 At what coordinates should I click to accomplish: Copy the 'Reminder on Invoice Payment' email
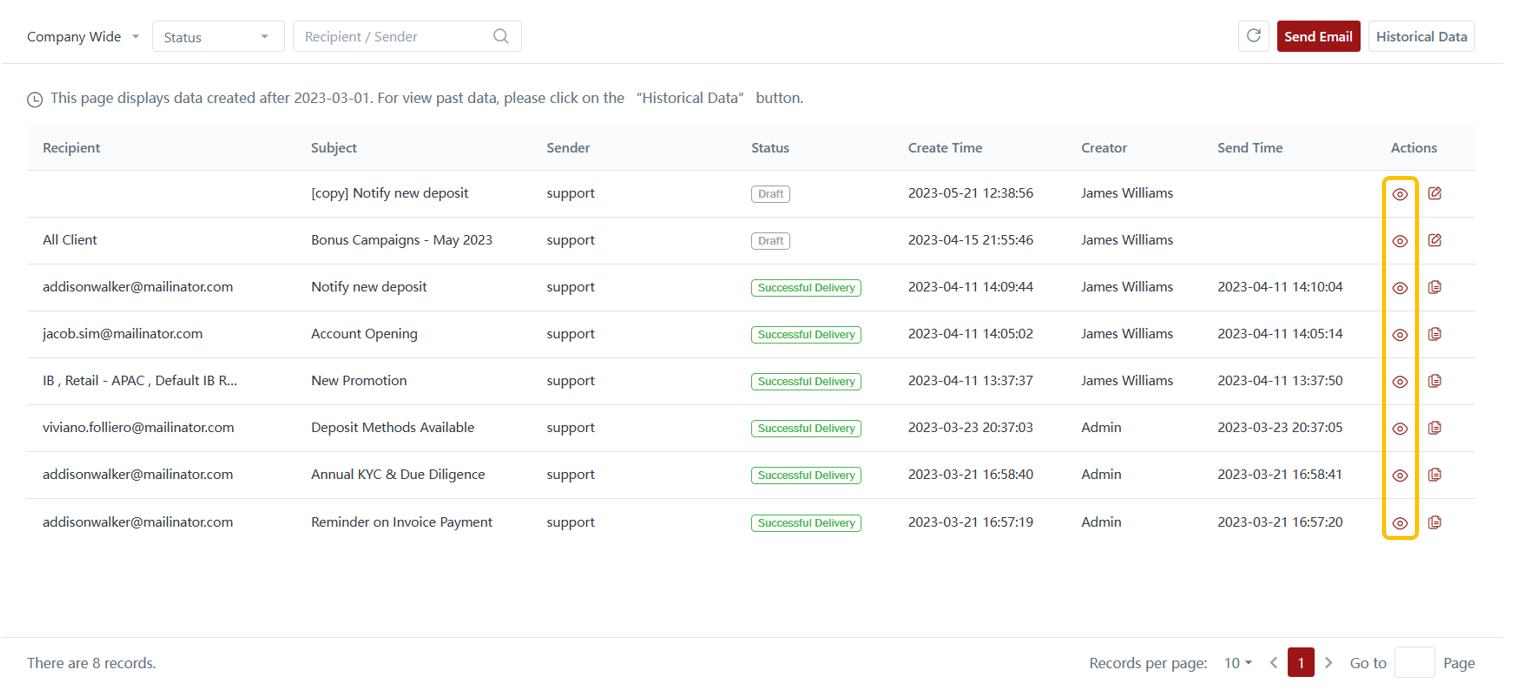1435,522
